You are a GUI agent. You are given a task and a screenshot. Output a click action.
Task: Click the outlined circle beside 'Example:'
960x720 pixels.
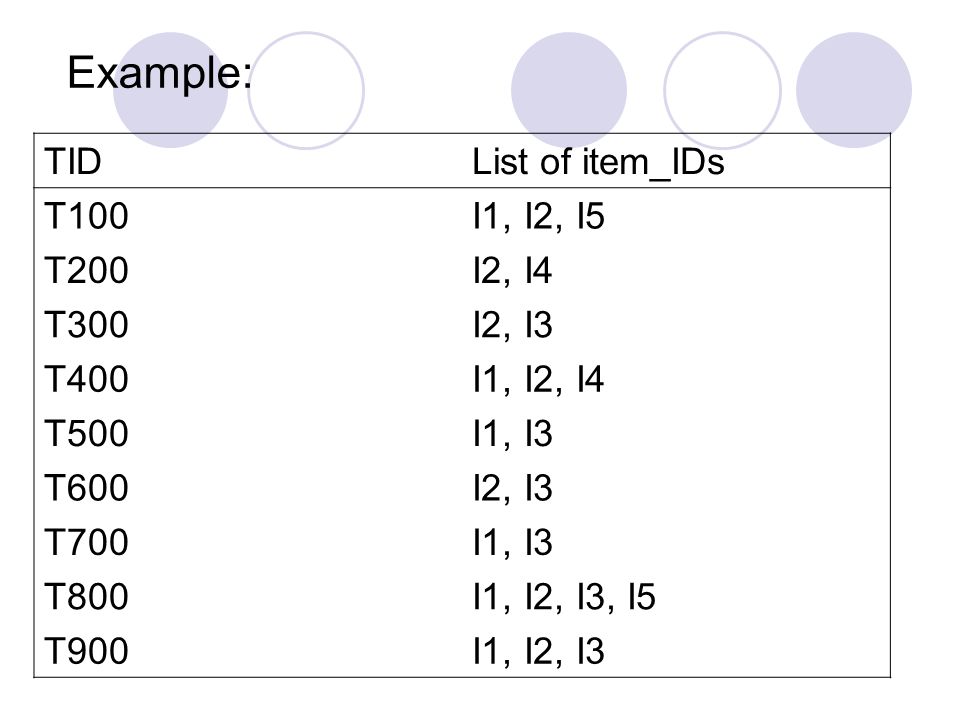click(306, 91)
